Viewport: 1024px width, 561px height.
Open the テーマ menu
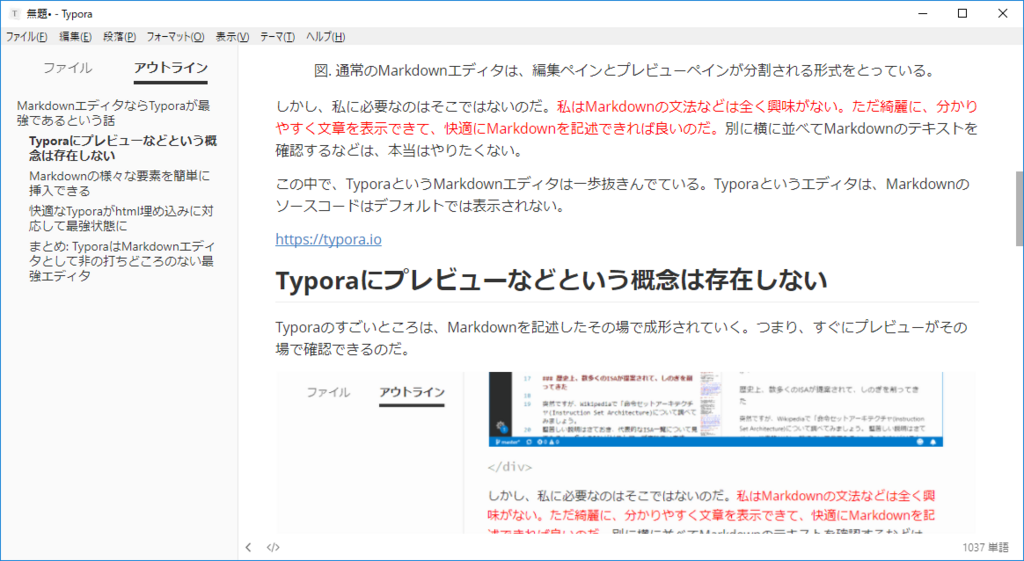pyautogui.click(x=278, y=37)
